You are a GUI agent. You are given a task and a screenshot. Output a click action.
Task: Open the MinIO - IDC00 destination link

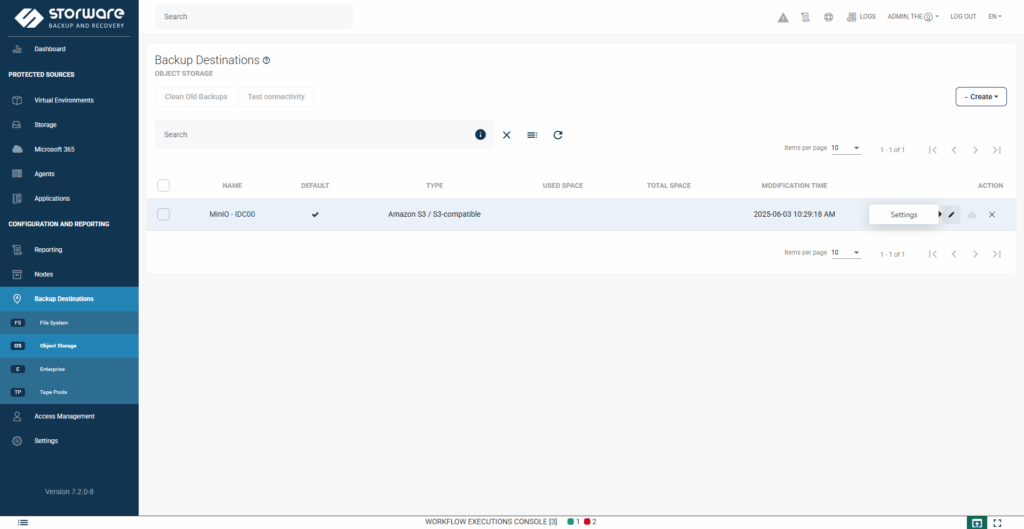point(232,214)
